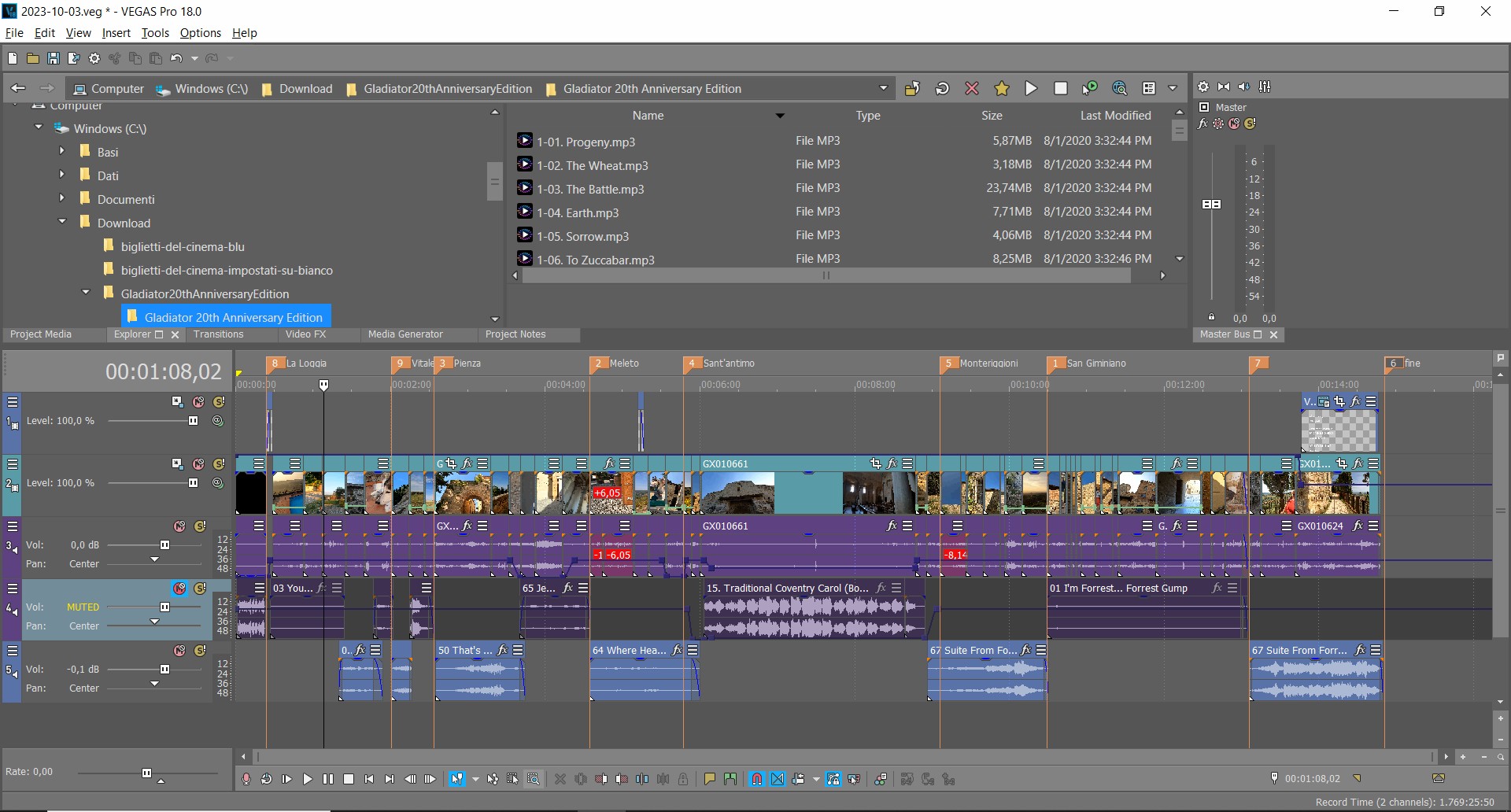The image size is (1511, 812).
Task: Adjust the playback Rate slider
Action: point(146,773)
